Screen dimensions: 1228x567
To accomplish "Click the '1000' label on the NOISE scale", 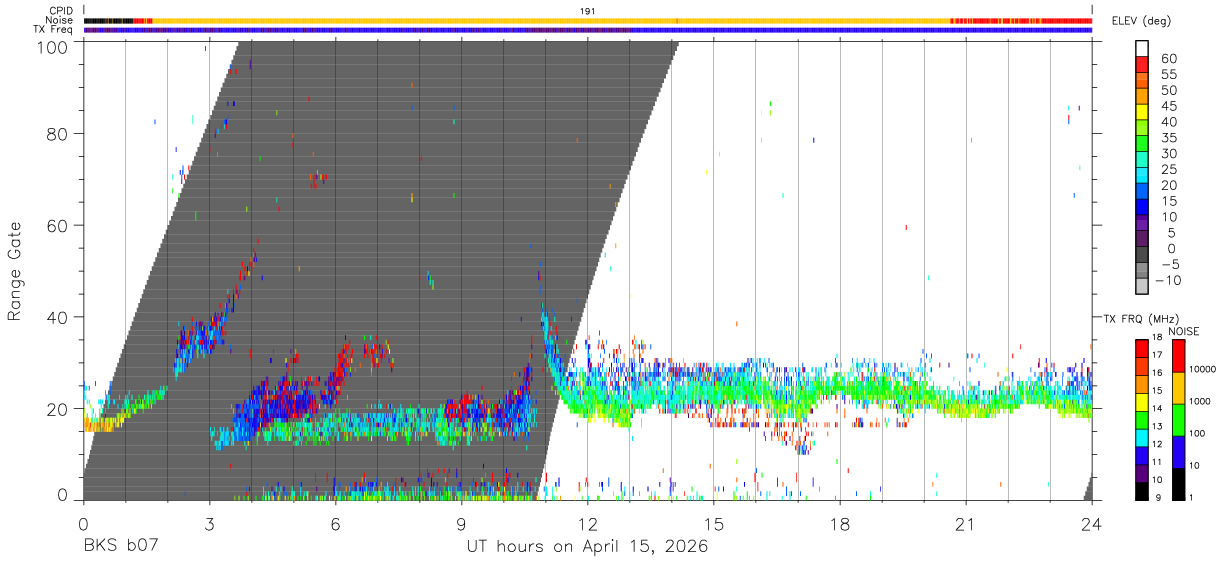I will [x=1202, y=402].
